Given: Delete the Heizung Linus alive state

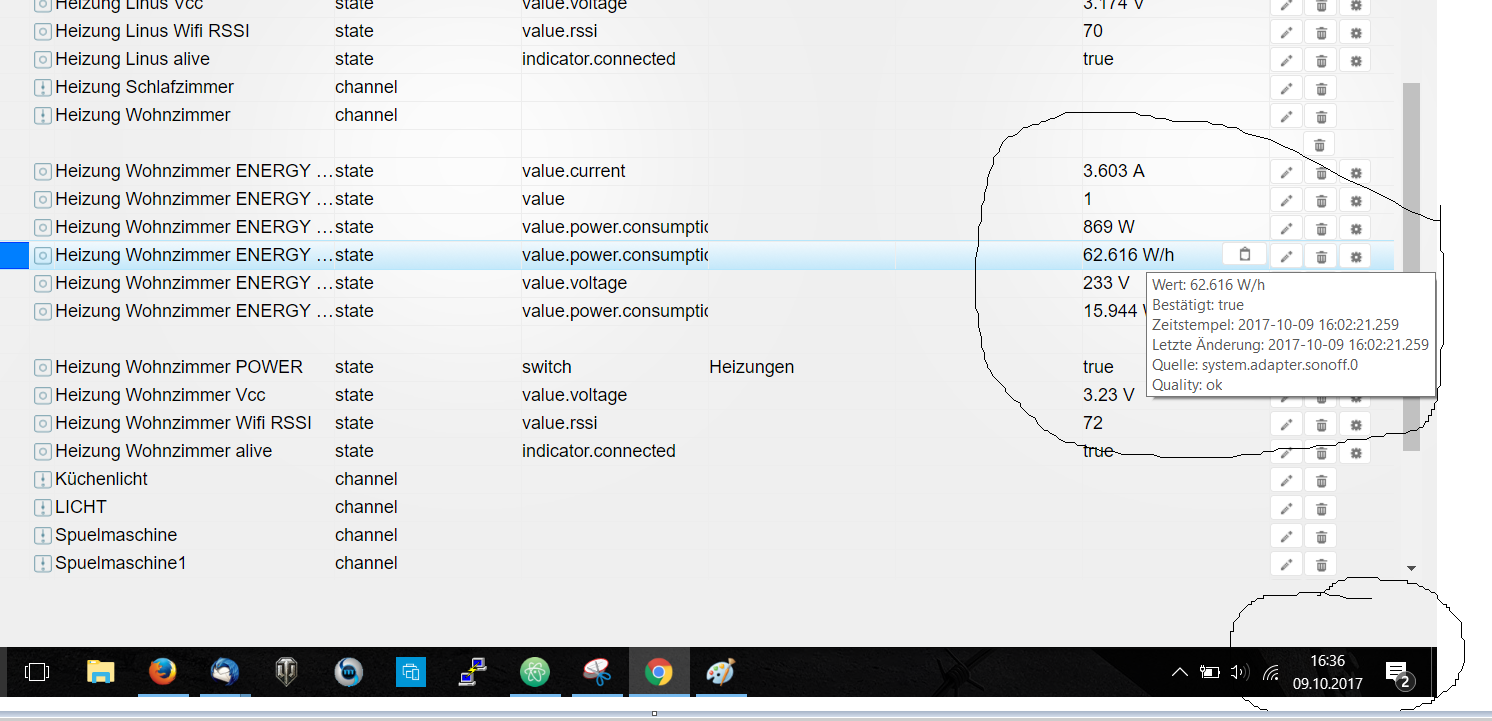Looking at the screenshot, I should coord(1321,60).
